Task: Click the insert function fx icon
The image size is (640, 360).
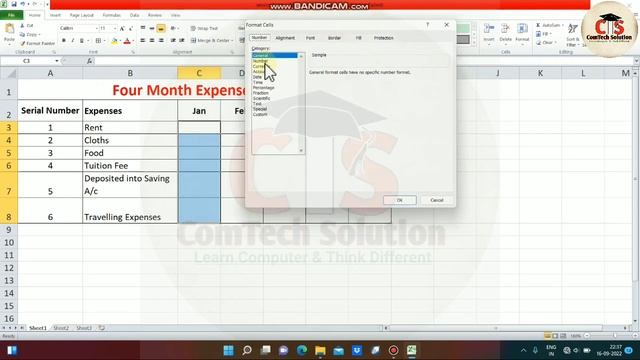Action: [89, 61]
